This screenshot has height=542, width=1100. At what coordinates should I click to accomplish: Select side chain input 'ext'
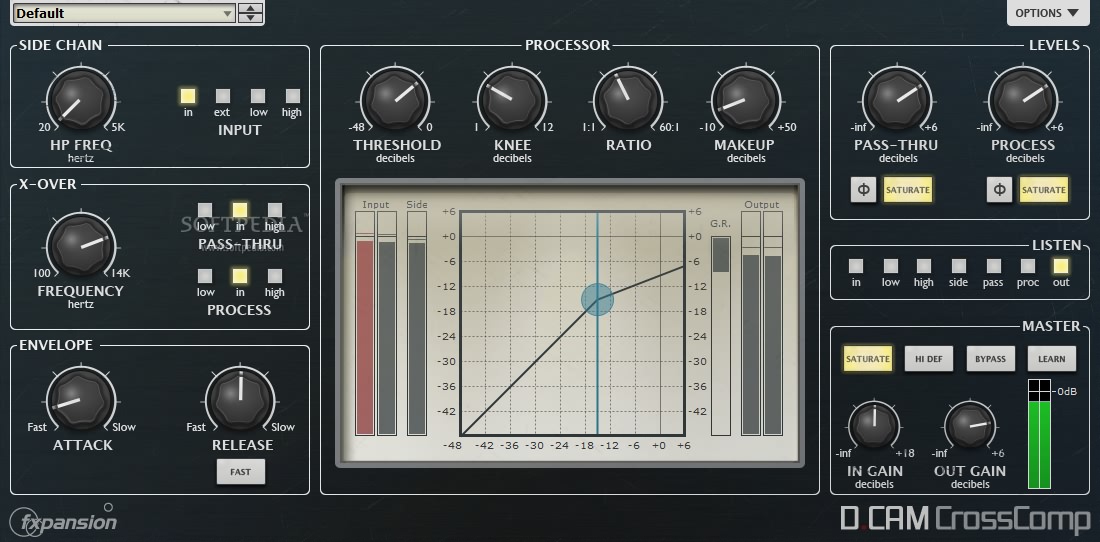[x=222, y=95]
